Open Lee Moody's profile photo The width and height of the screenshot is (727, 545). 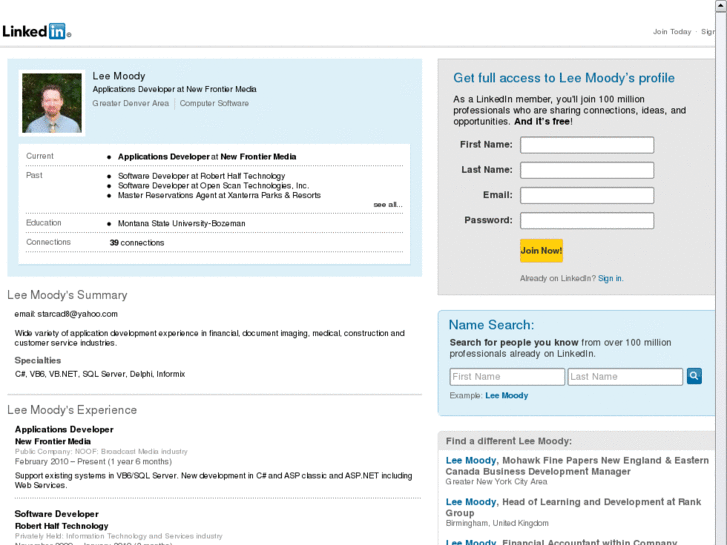click(x=52, y=103)
